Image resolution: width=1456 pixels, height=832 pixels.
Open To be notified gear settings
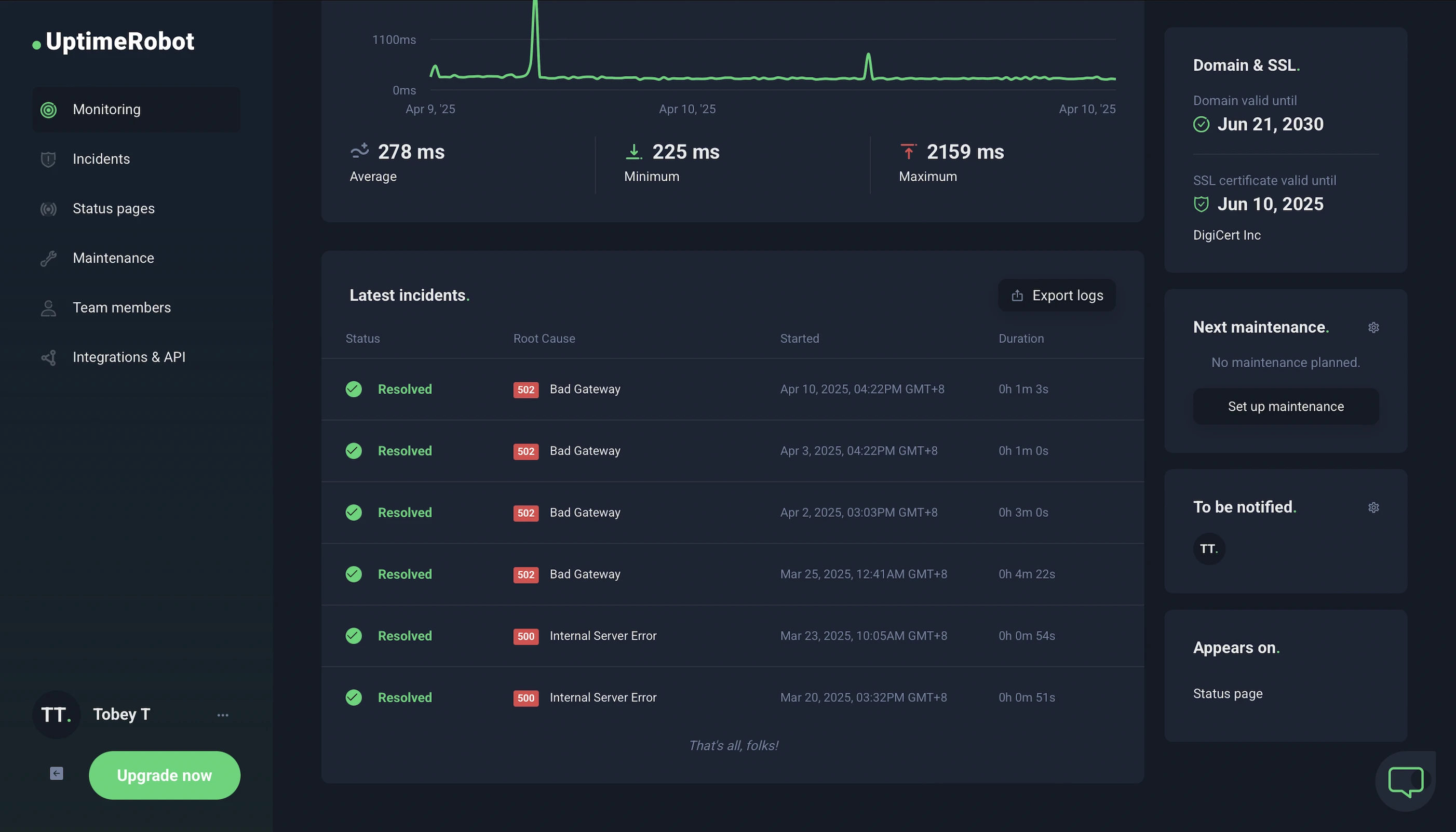click(x=1373, y=507)
